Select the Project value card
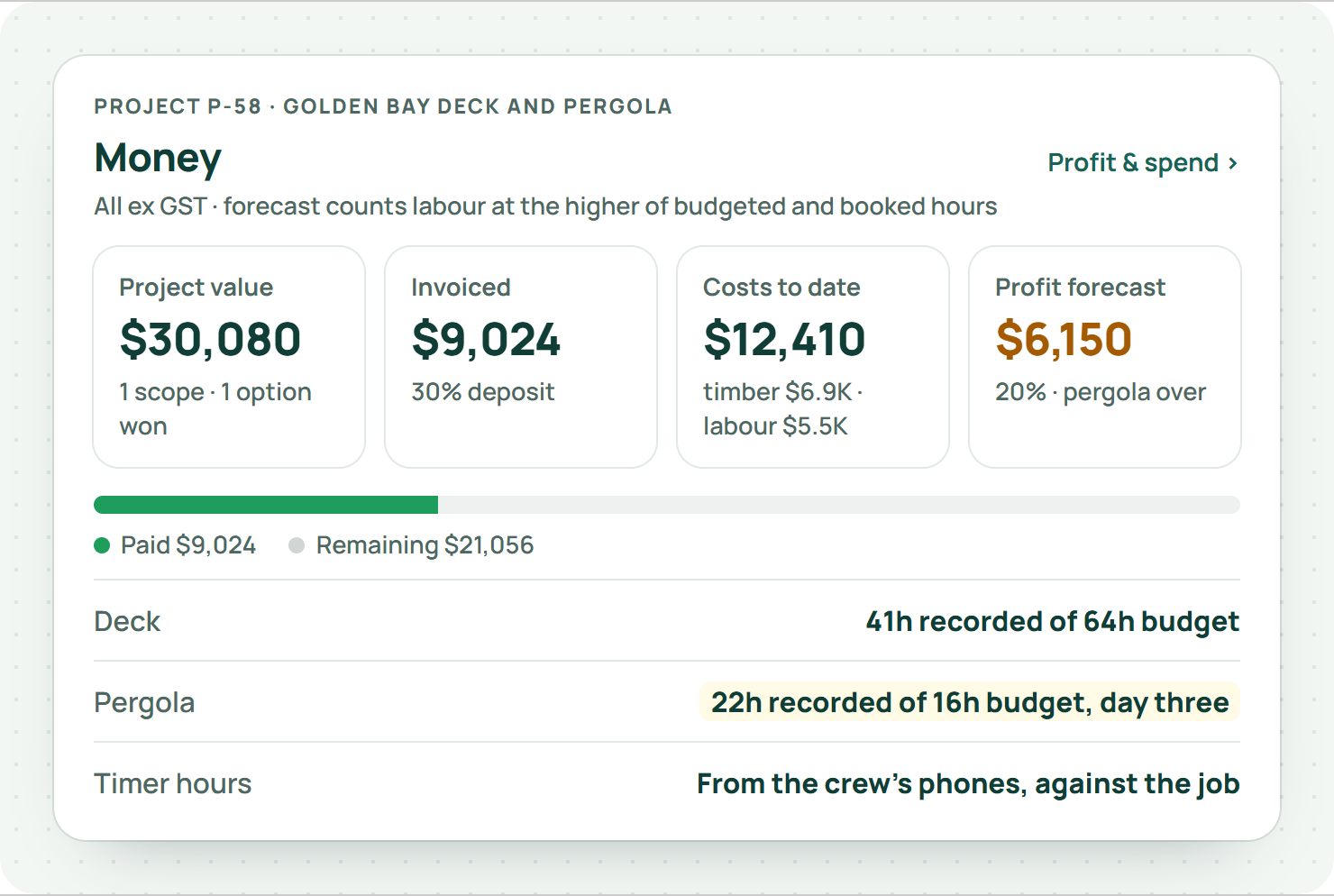The image size is (1334, 896). [229, 357]
